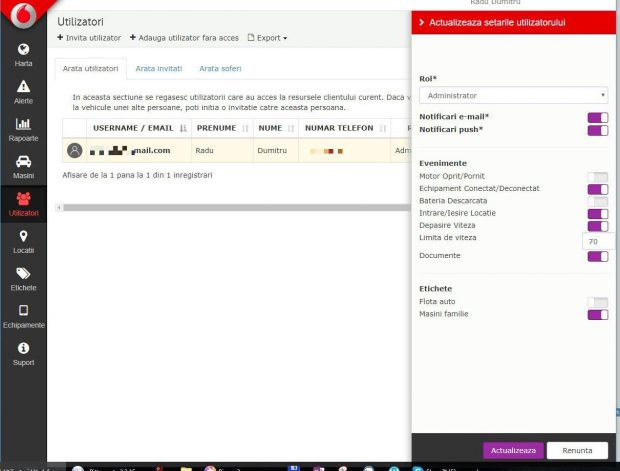Click the Limita de viteza input field
Screen dimensions: 620x471
pyautogui.click(x=596, y=241)
